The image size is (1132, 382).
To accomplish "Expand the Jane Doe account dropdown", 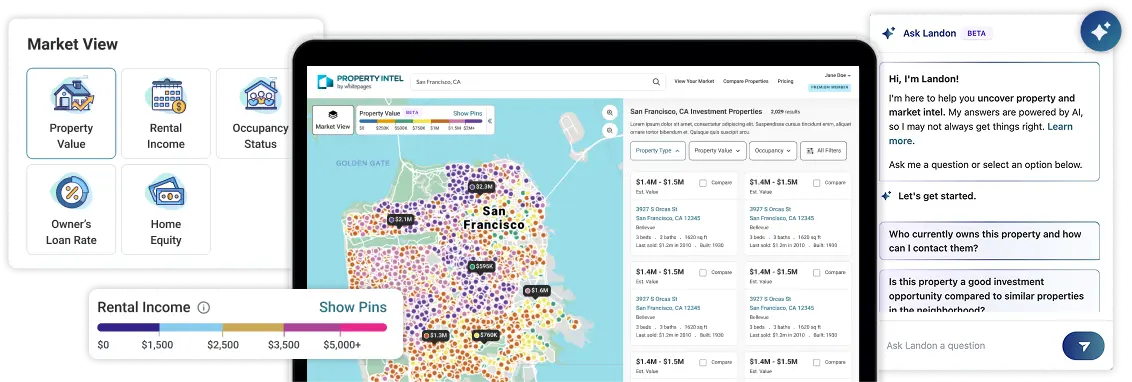I will click(x=837, y=75).
